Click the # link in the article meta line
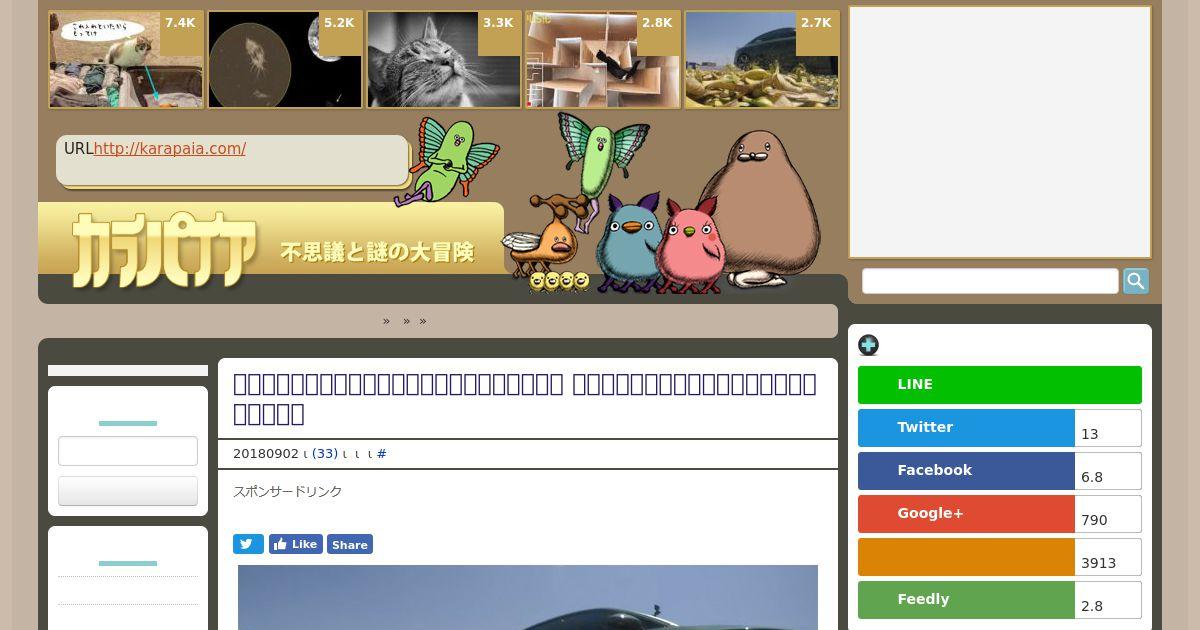This screenshot has width=1200, height=630. pyautogui.click(x=381, y=454)
